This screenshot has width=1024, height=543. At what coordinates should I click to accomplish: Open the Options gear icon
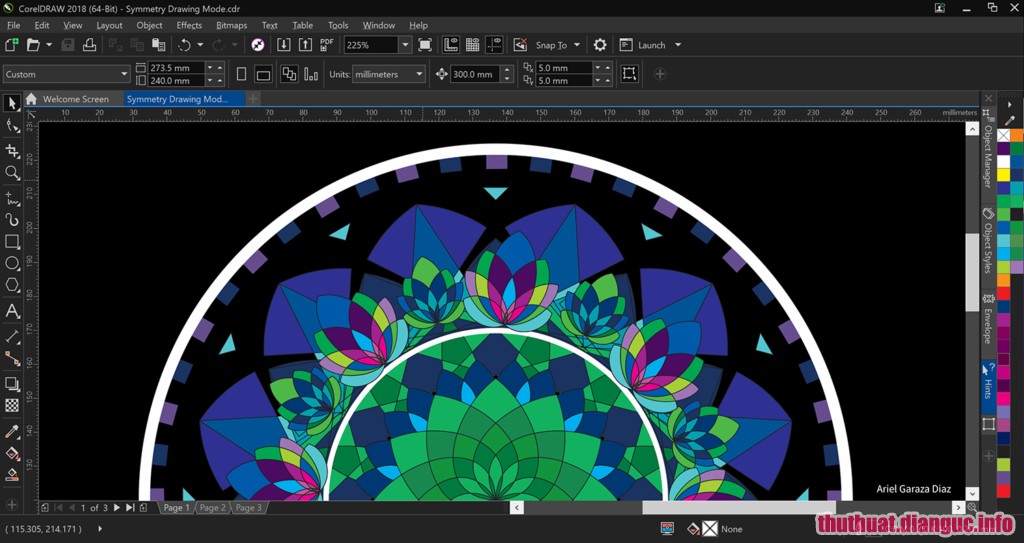[x=600, y=44]
